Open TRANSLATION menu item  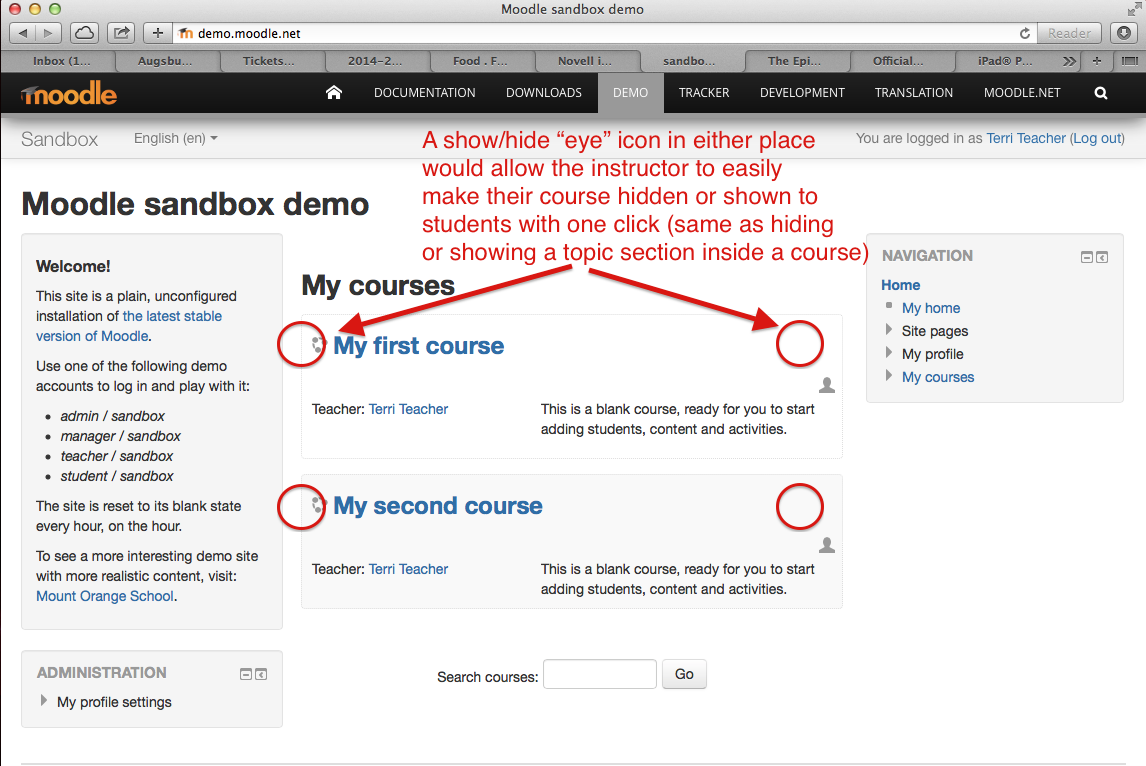(x=914, y=93)
